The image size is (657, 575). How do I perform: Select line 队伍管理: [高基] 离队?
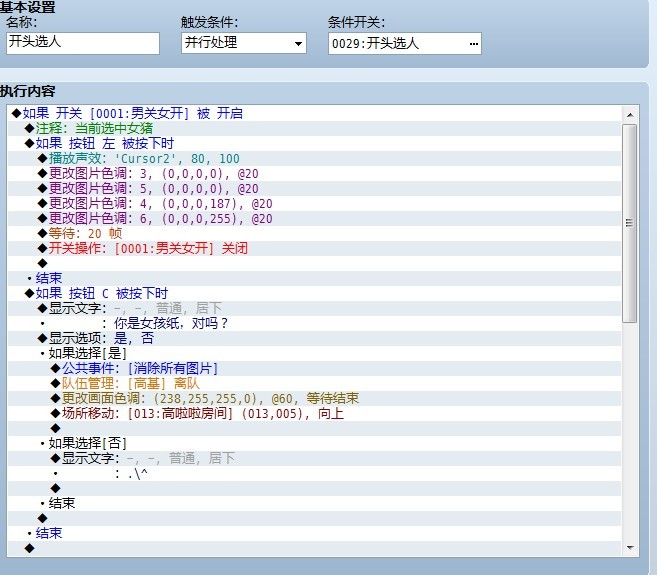coord(314,383)
